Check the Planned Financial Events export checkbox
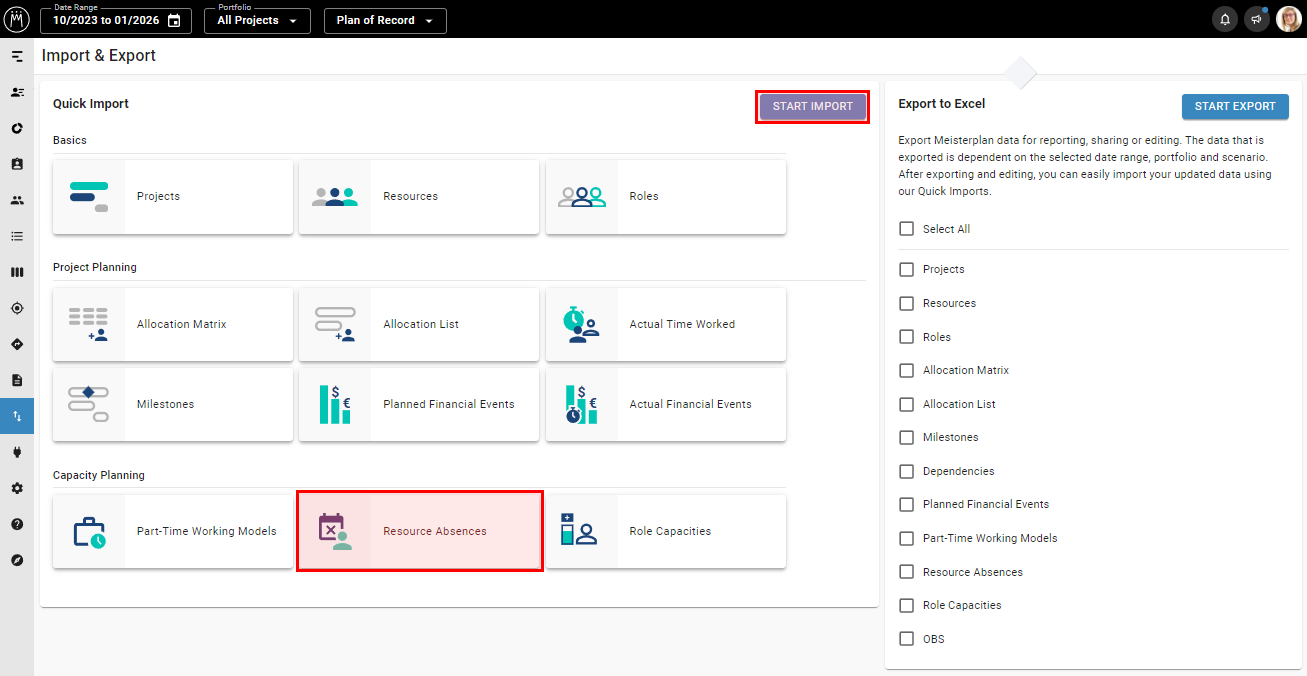The width and height of the screenshot is (1307, 676). pos(907,504)
